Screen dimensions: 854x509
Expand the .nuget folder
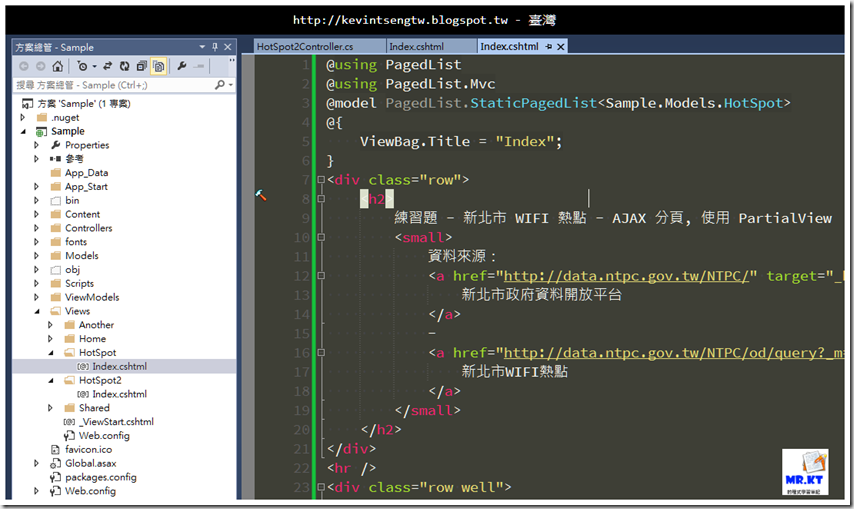point(22,118)
